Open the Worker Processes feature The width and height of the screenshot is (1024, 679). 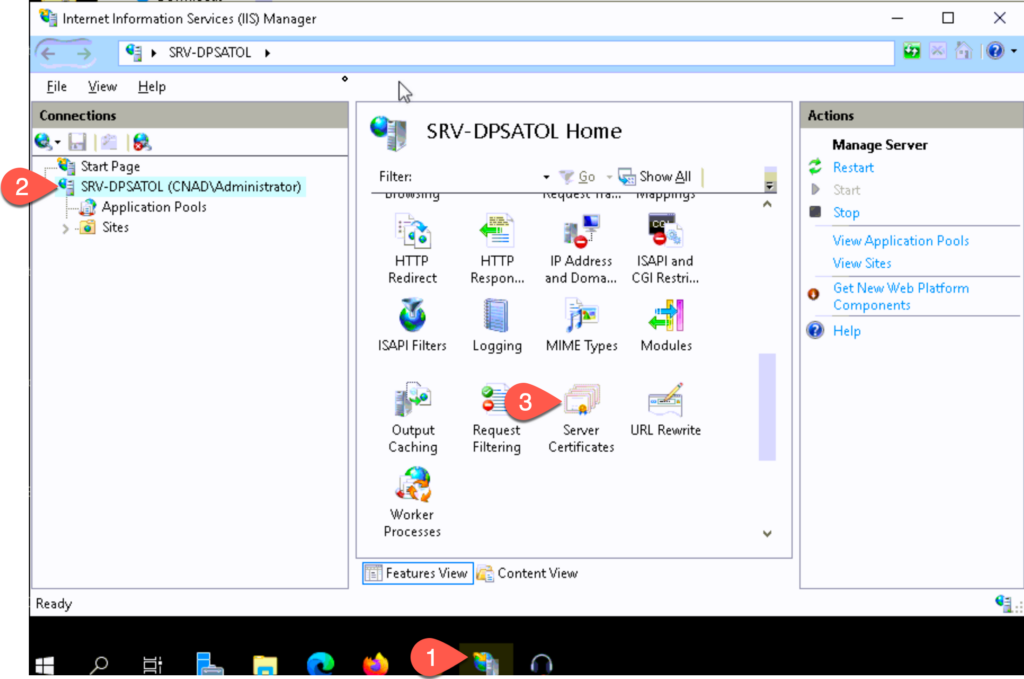[412, 489]
